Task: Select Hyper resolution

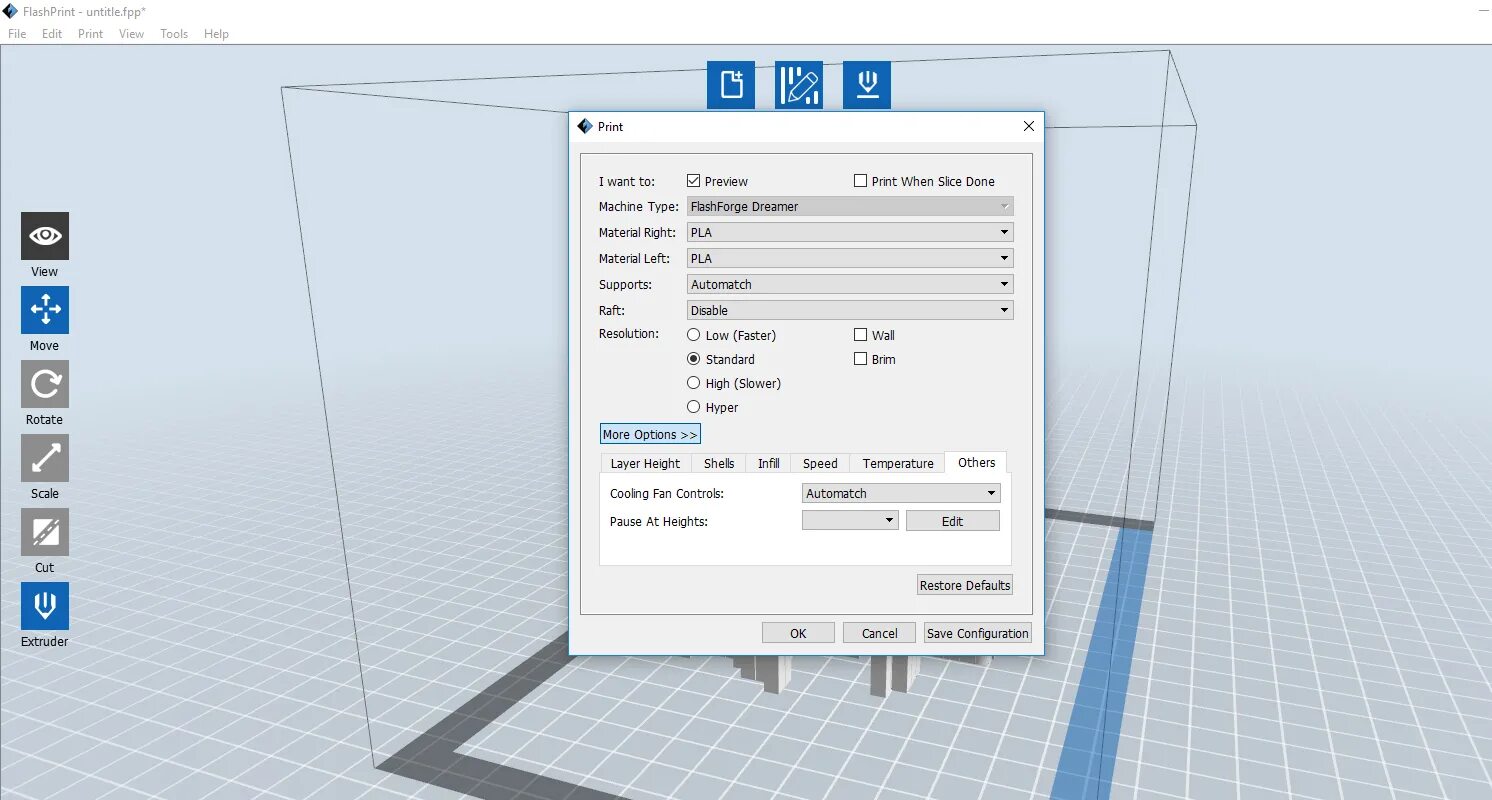Action: [x=693, y=407]
